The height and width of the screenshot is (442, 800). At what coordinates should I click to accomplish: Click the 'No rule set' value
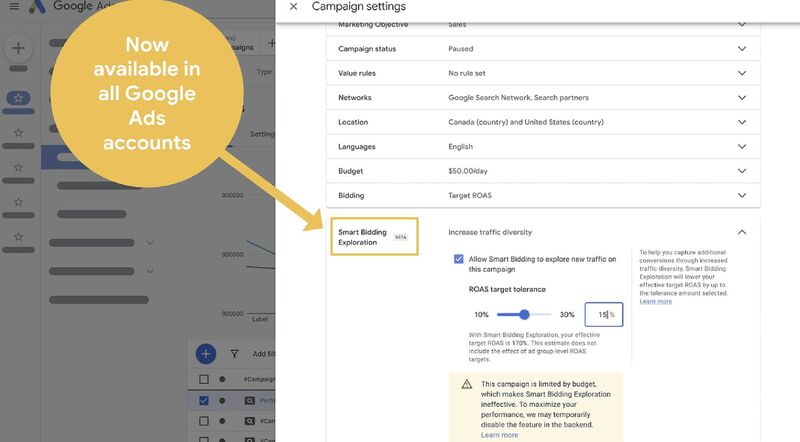click(x=467, y=73)
